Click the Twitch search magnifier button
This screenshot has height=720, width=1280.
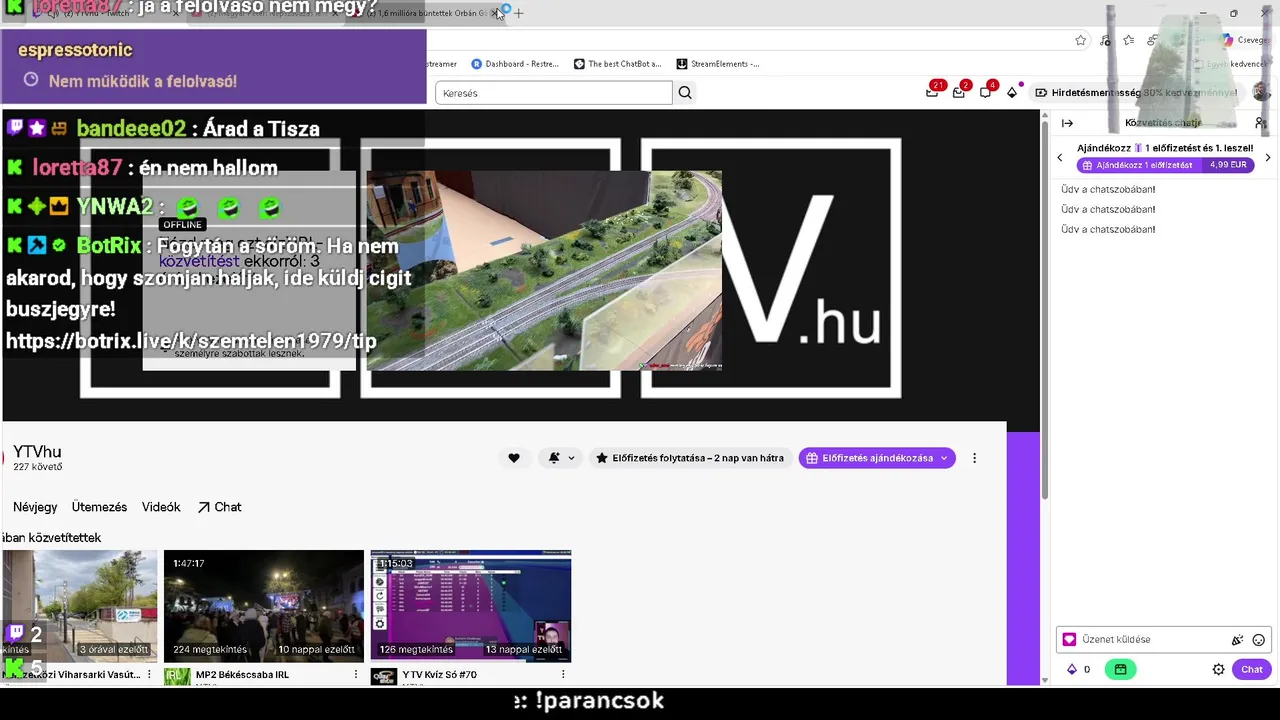(x=685, y=93)
